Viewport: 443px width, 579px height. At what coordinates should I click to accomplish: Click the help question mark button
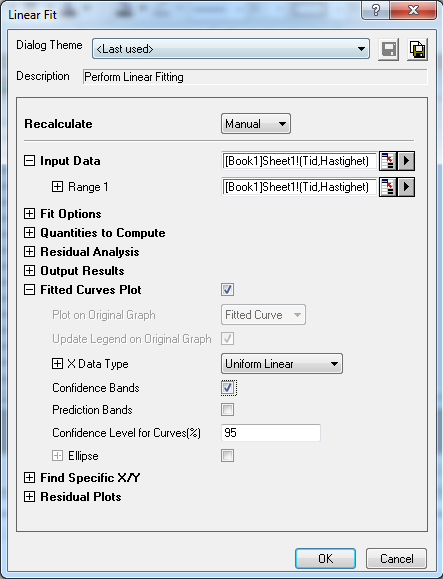click(x=375, y=10)
